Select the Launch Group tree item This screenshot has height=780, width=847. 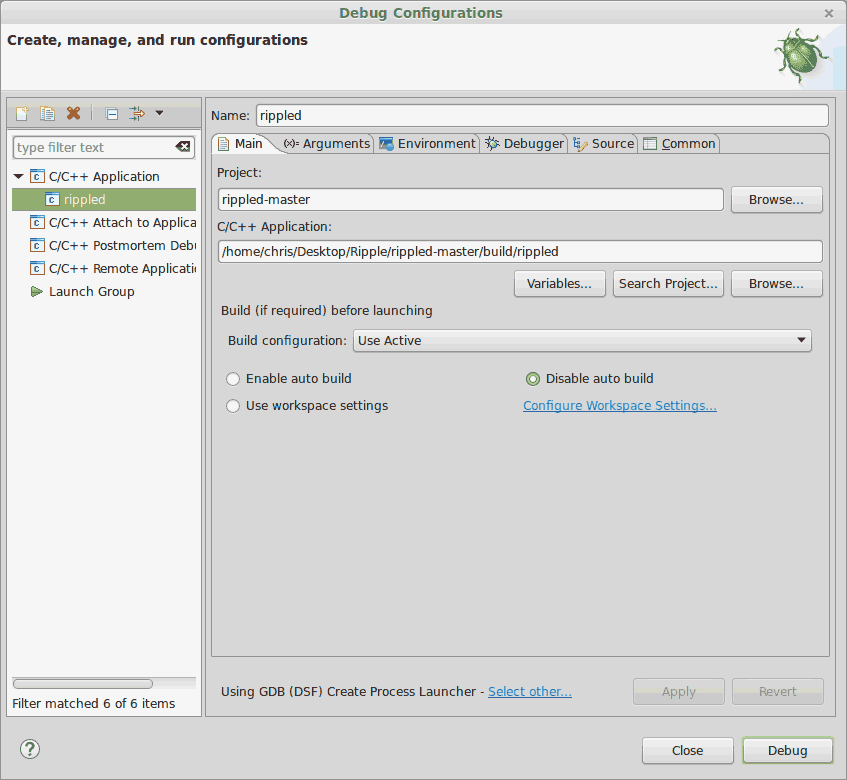click(91, 291)
